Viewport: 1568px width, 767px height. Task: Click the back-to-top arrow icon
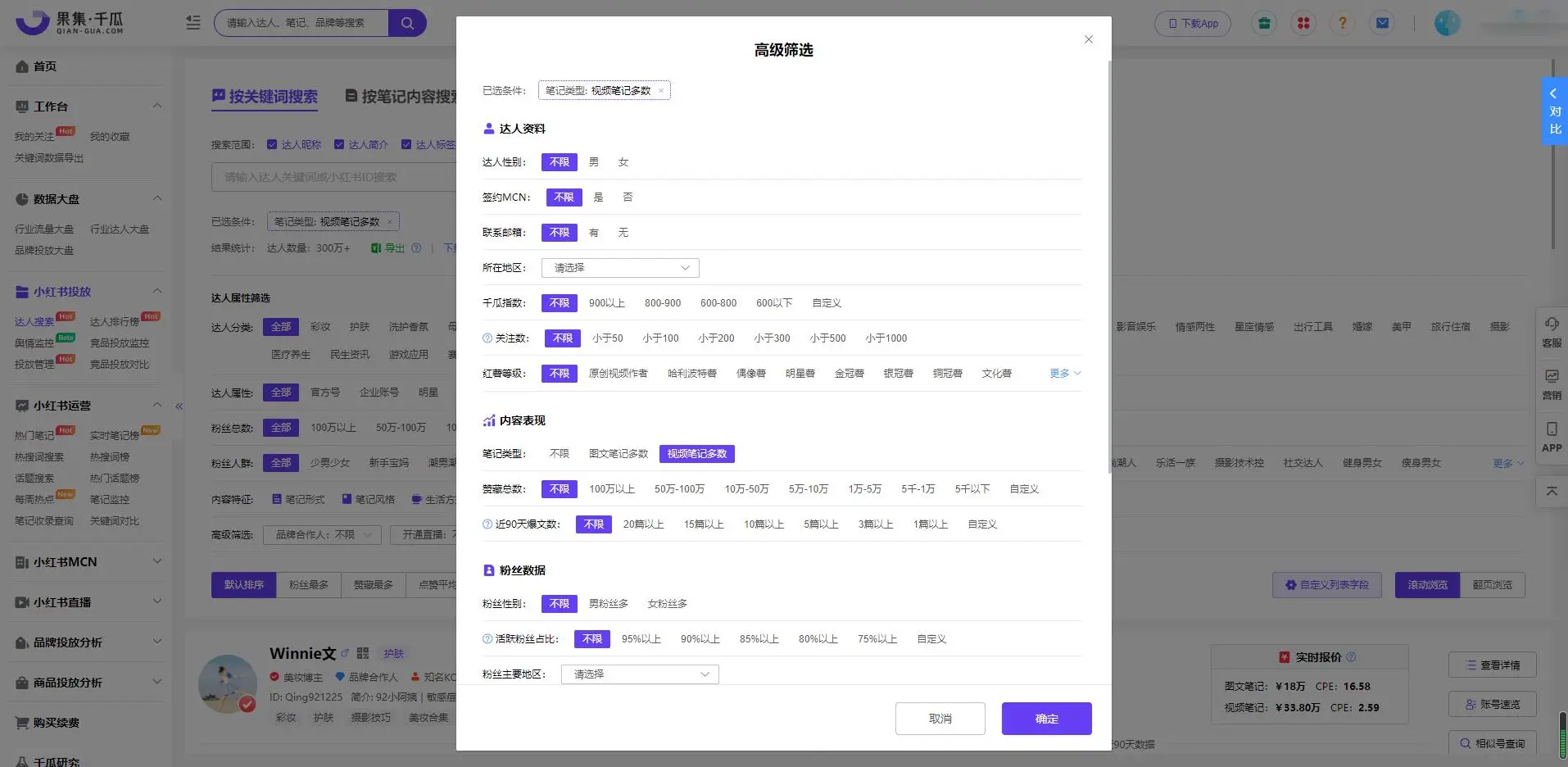[1551, 491]
